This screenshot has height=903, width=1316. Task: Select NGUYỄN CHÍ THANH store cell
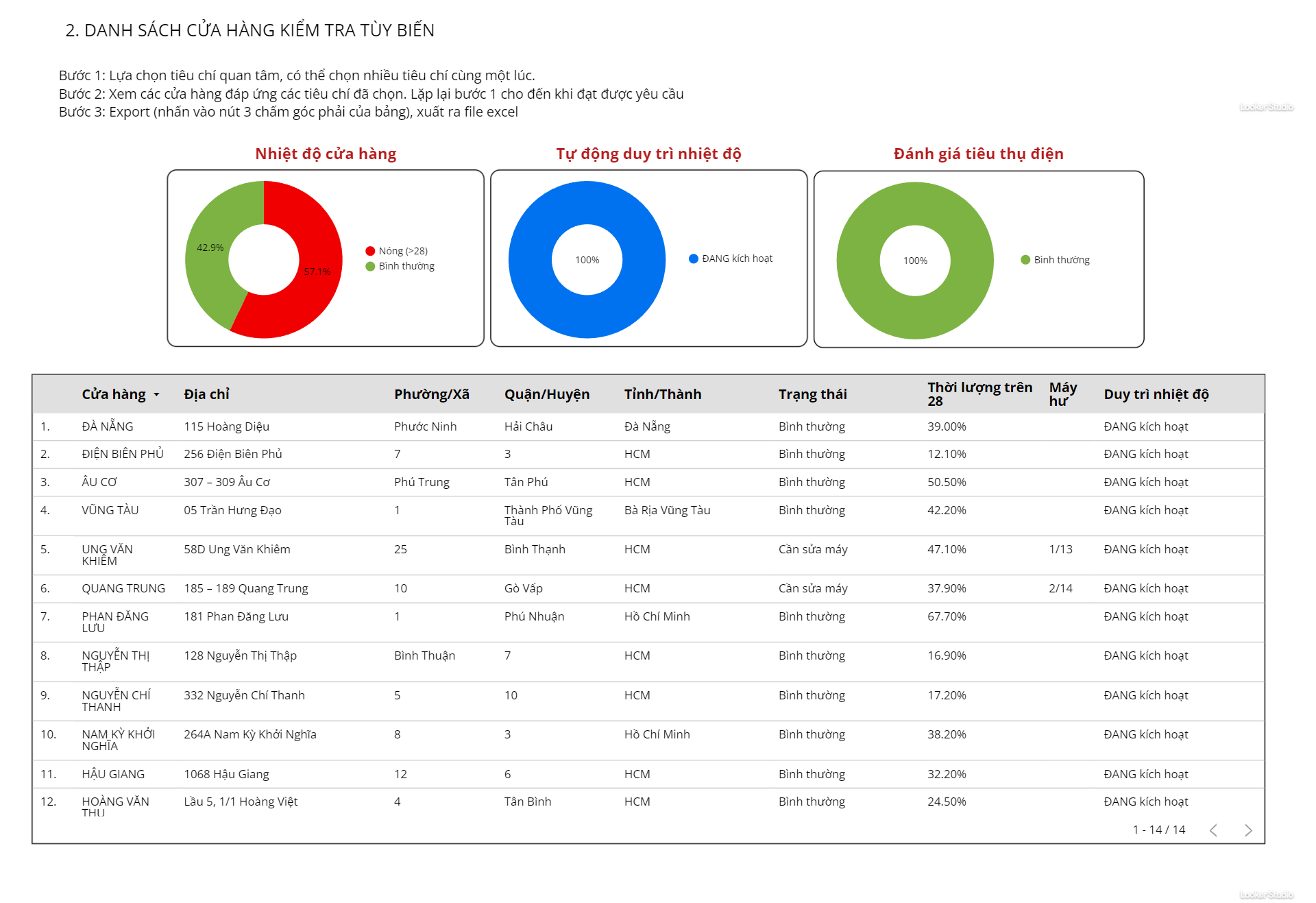point(116,701)
